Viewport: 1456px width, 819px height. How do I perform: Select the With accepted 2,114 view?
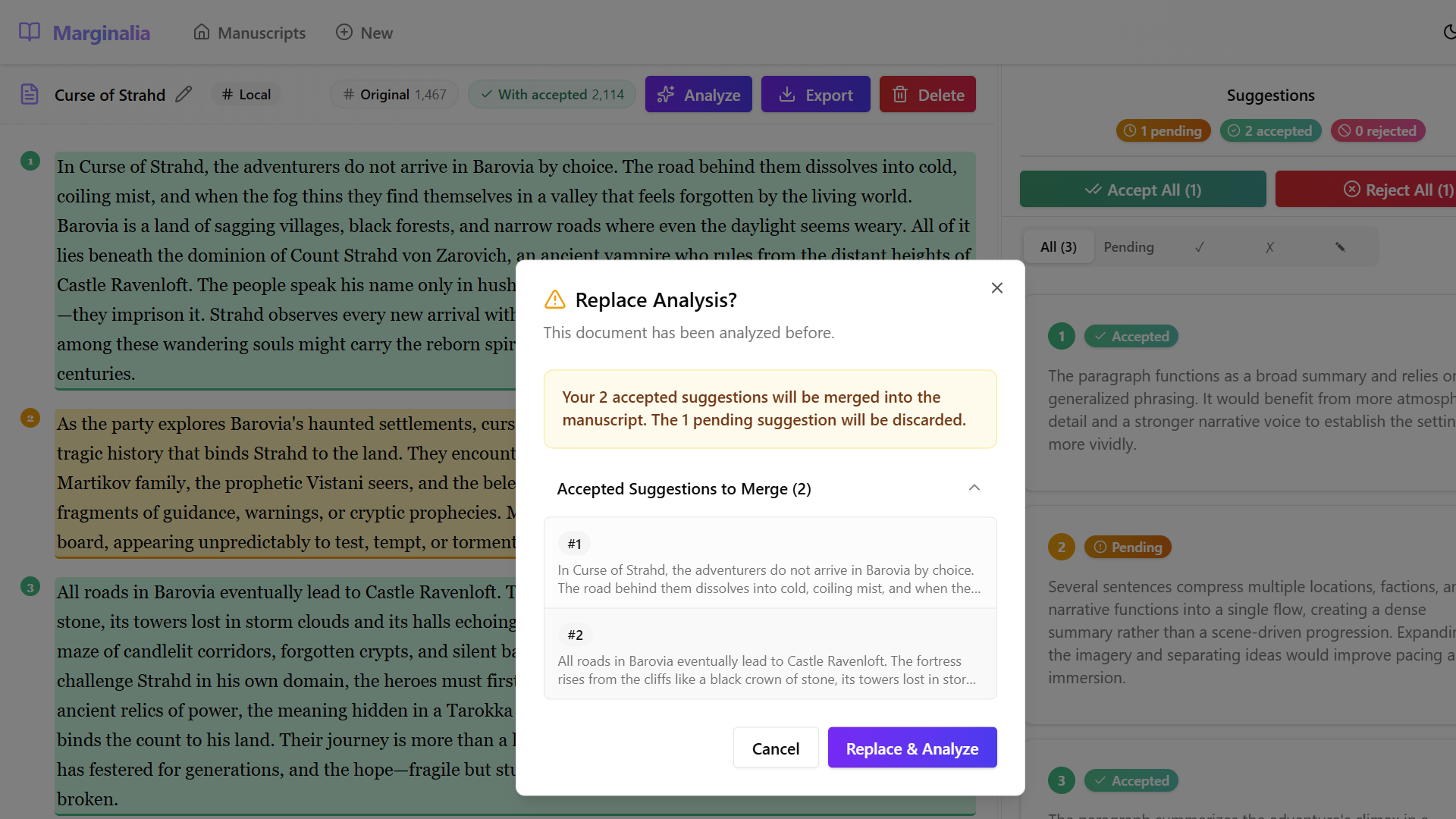pyautogui.click(x=552, y=95)
